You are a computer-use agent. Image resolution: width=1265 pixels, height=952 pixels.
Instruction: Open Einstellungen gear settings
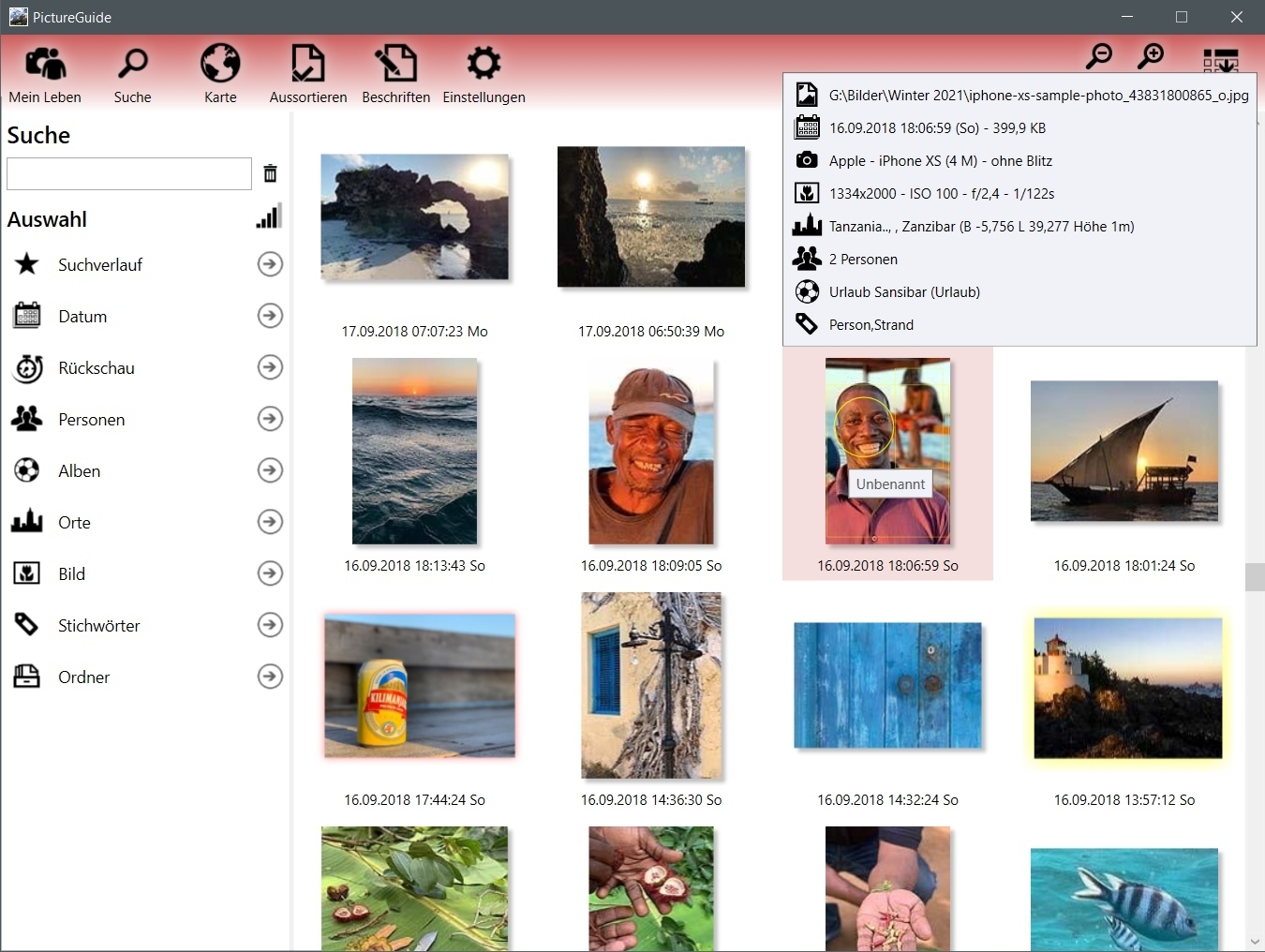tap(484, 74)
